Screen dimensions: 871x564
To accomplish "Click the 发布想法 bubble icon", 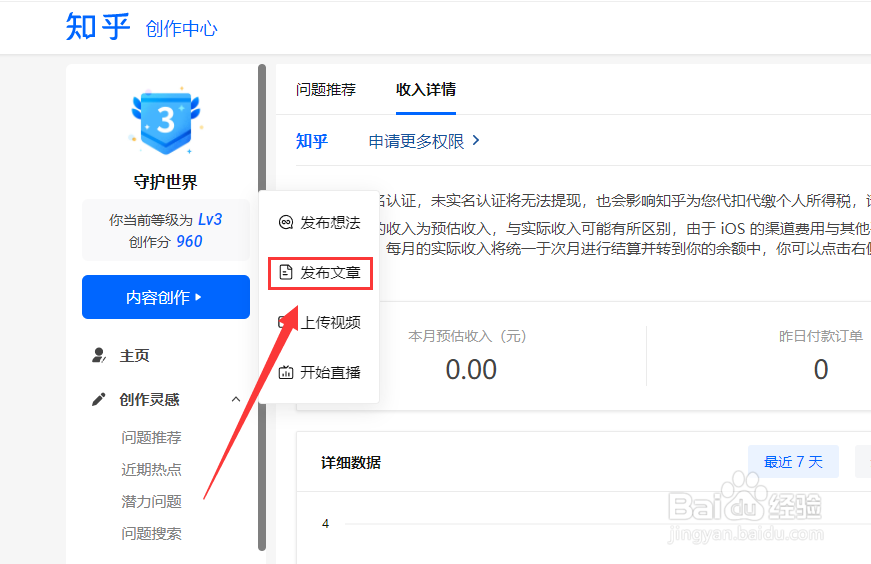I will click(x=286, y=222).
